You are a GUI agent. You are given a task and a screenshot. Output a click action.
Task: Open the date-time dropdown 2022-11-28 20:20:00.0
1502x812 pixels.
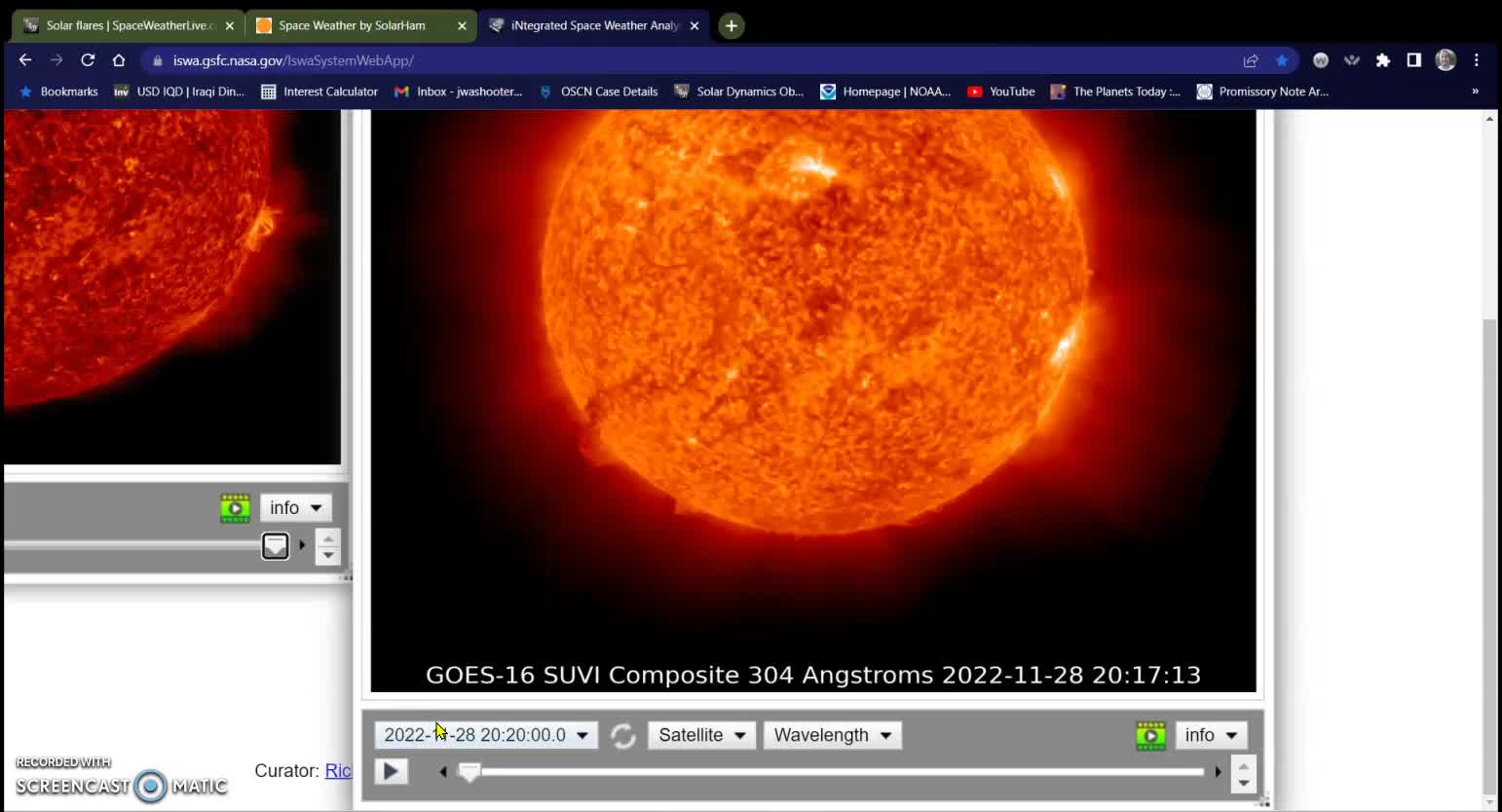click(x=486, y=735)
